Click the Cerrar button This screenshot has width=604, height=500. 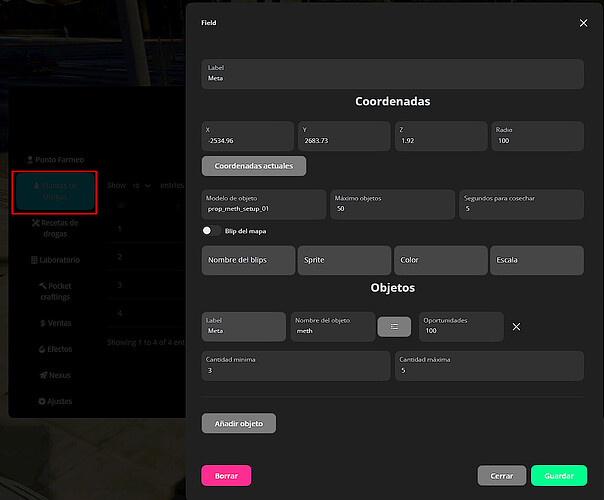coord(502,476)
